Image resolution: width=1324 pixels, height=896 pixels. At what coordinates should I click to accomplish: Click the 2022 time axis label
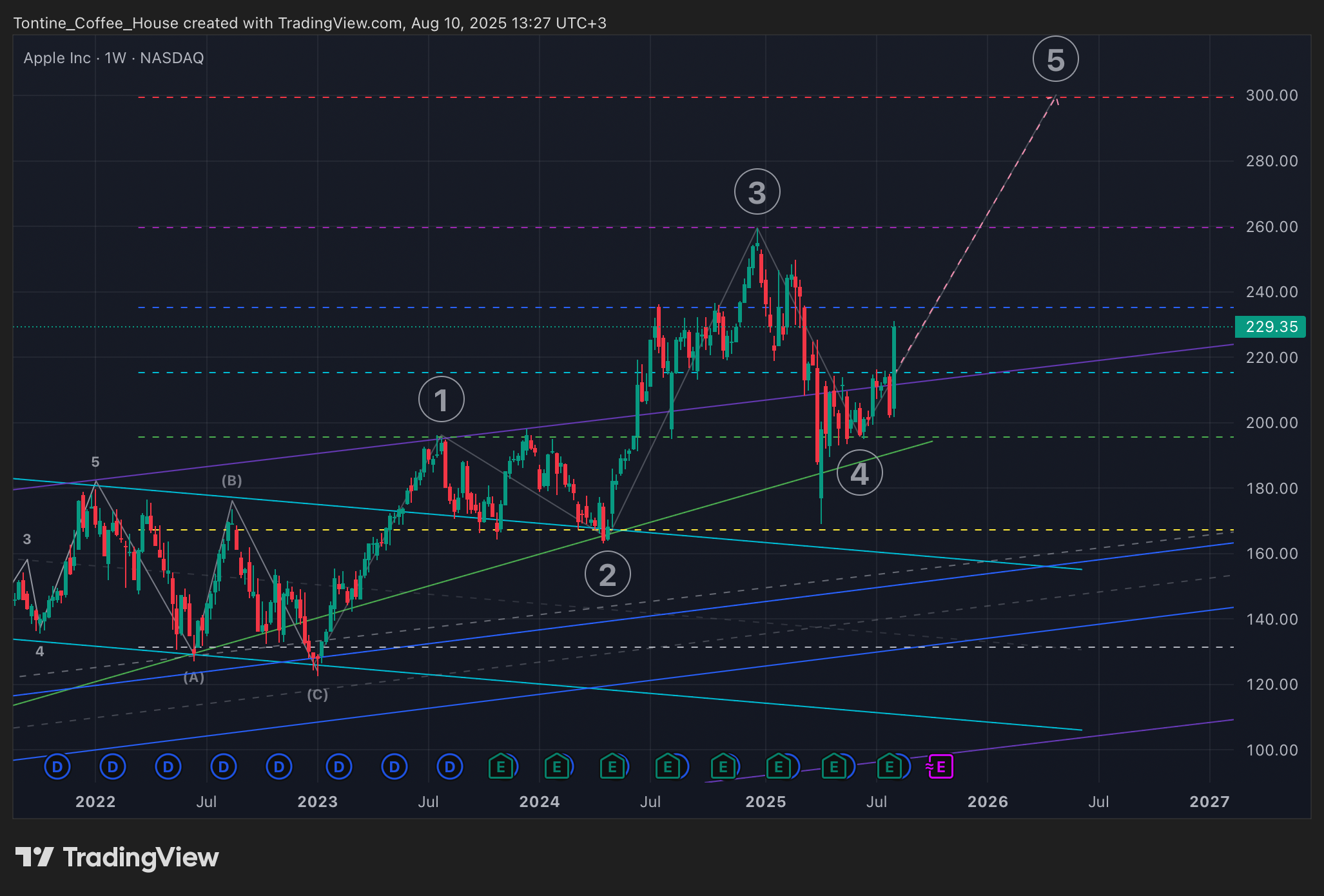point(95,802)
